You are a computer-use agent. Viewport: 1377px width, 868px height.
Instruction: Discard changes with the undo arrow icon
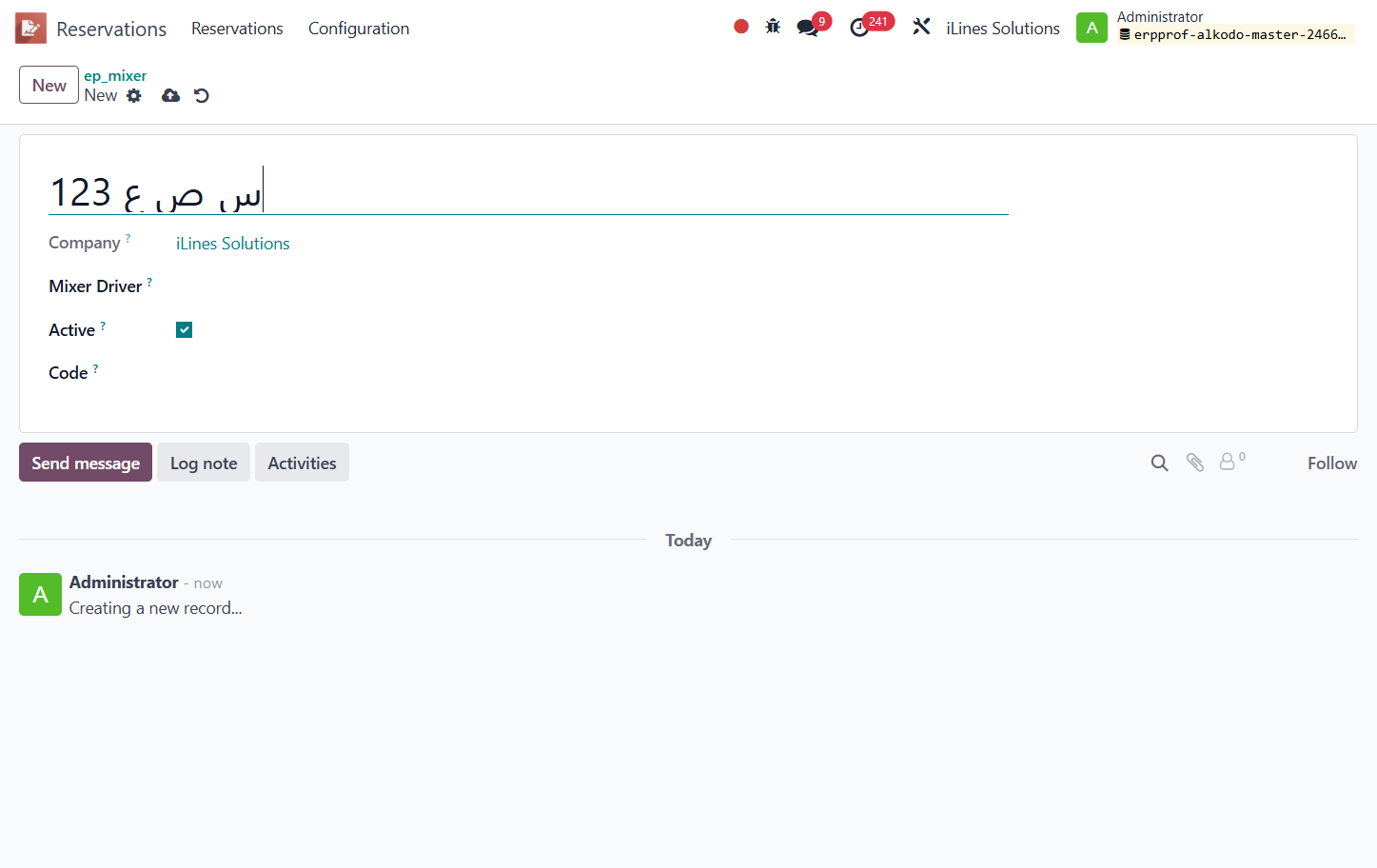(201, 95)
